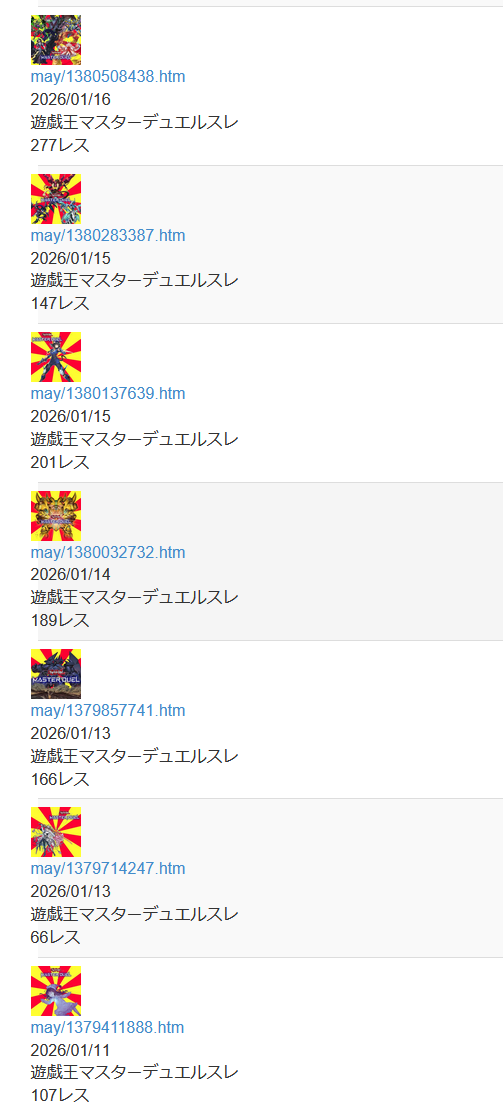Click thumbnail above may/1380283387.htm

tap(56, 199)
